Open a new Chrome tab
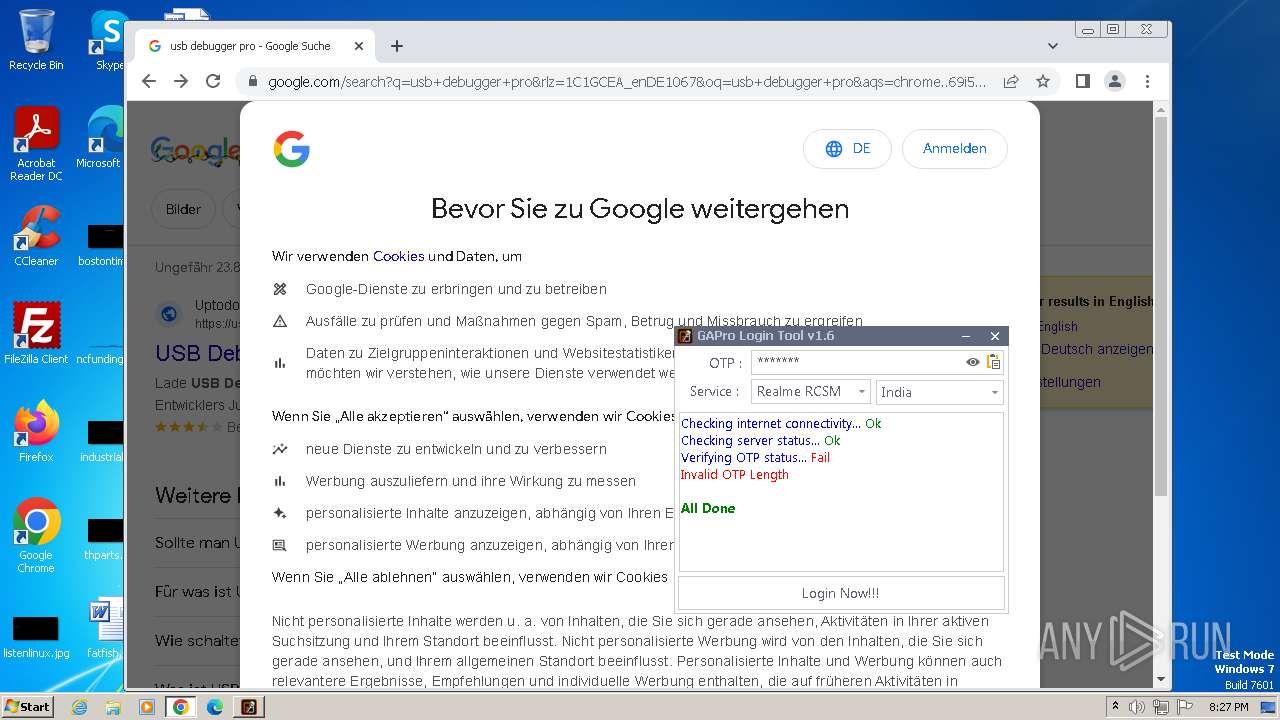1280x720 pixels. pyautogui.click(x=397, y=46)
